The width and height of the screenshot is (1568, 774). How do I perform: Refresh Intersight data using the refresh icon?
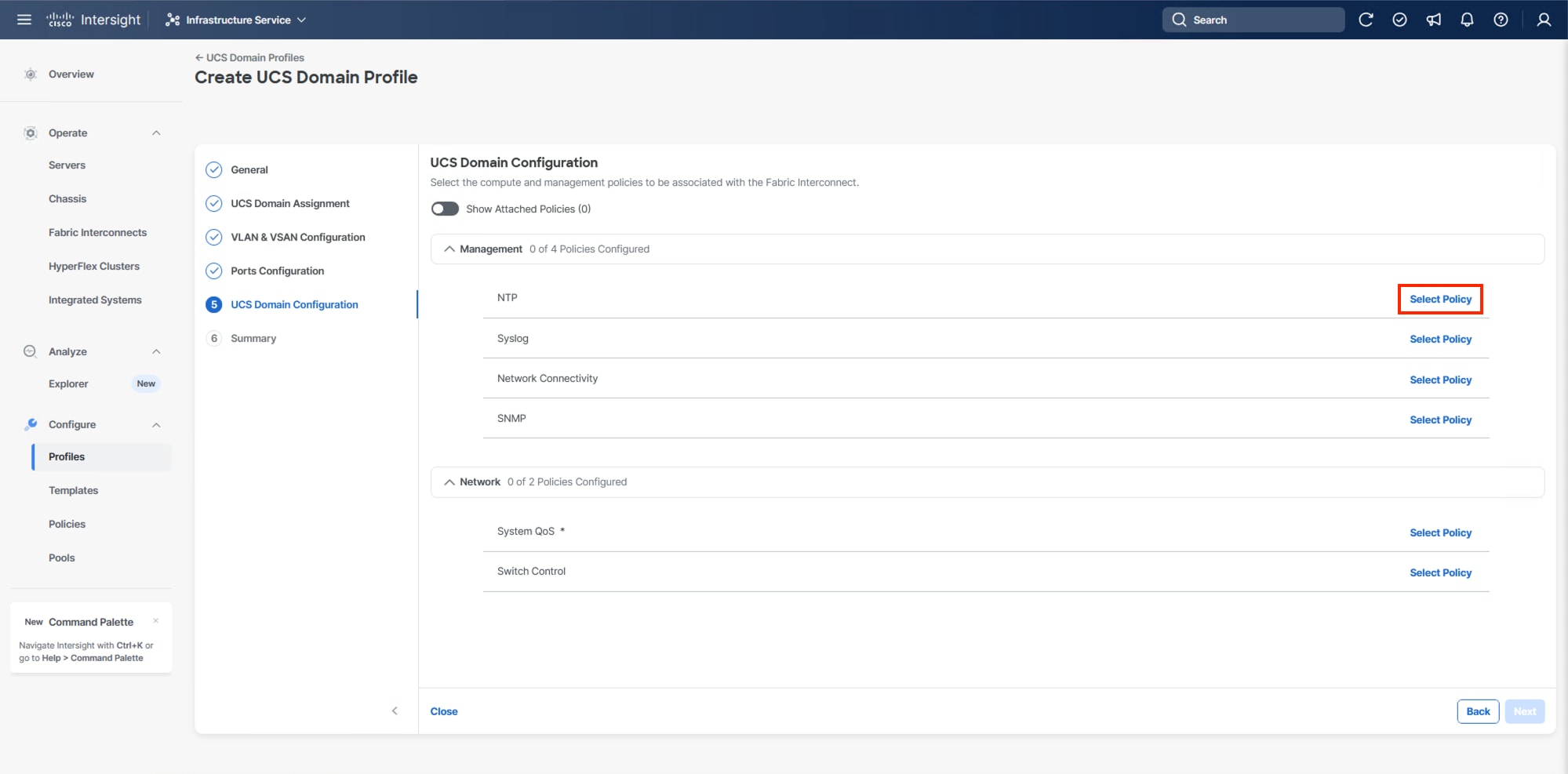[1366, 20]
